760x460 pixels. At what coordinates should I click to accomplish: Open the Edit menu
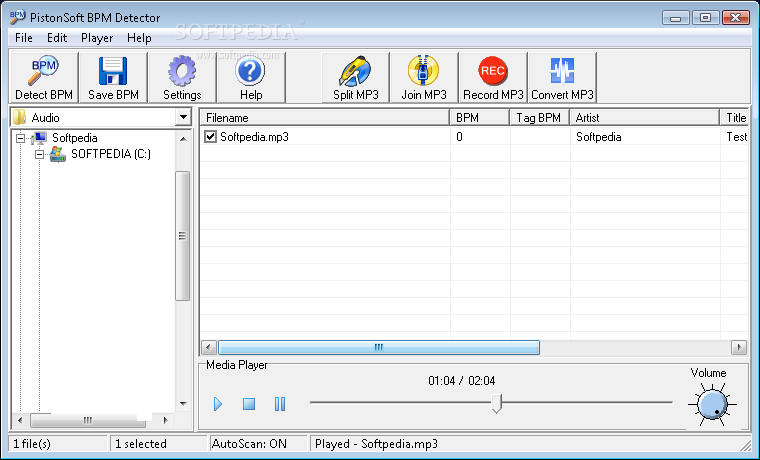pos(57,38)
